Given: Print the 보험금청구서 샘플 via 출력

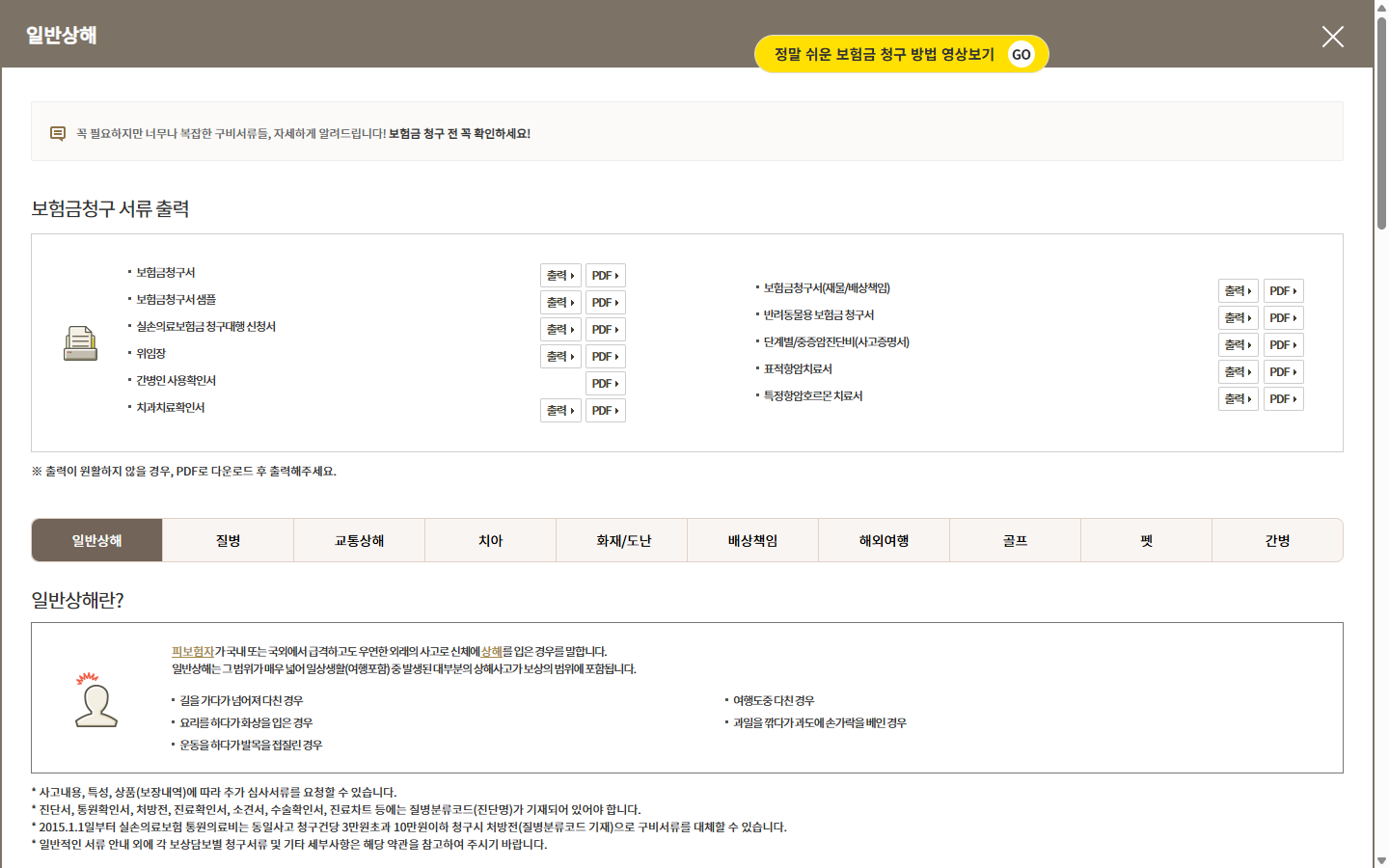Looking at the screenshot, I should click(x=560, y=303).
